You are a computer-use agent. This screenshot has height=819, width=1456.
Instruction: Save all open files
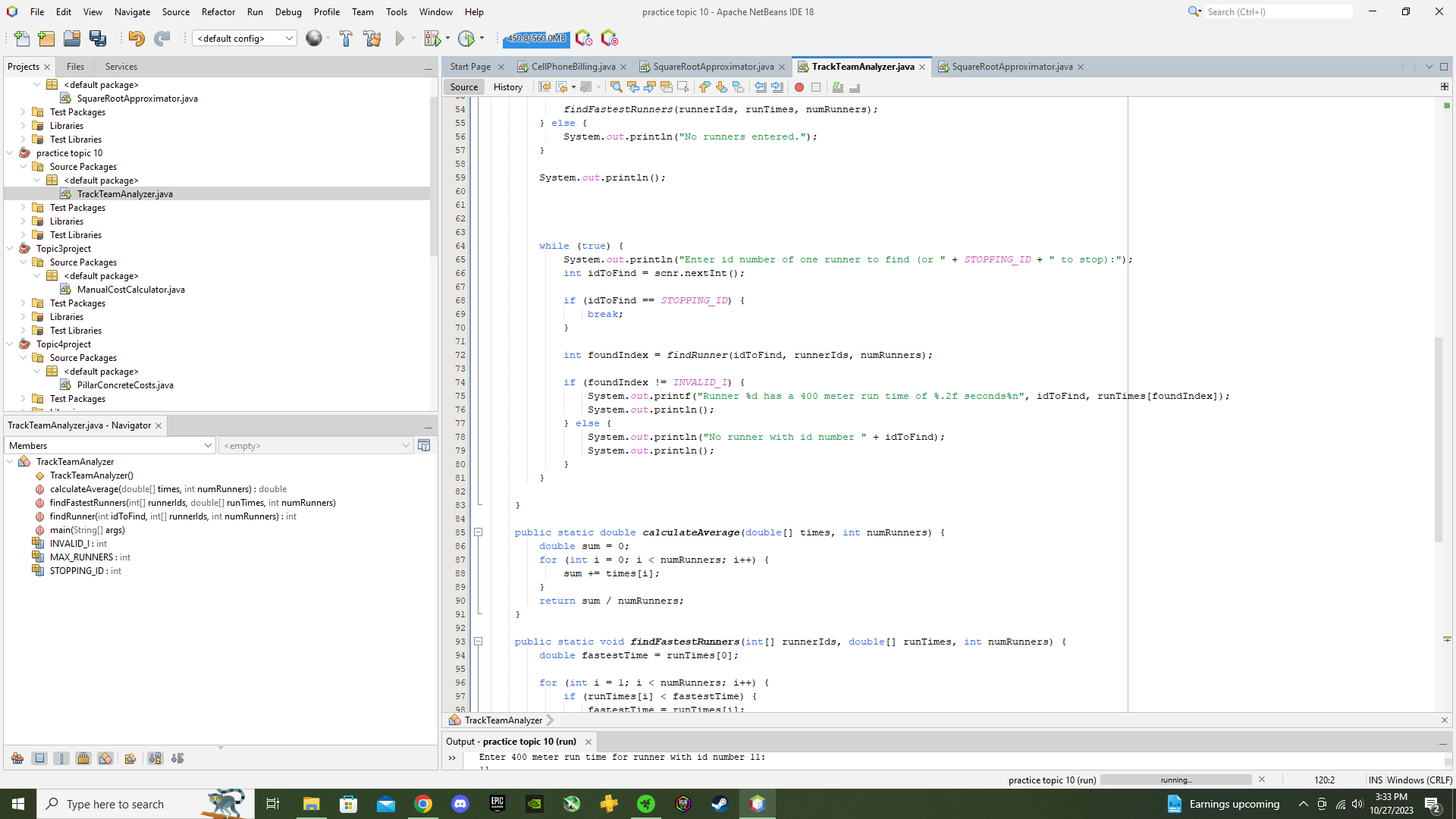[x=98, y=39]
